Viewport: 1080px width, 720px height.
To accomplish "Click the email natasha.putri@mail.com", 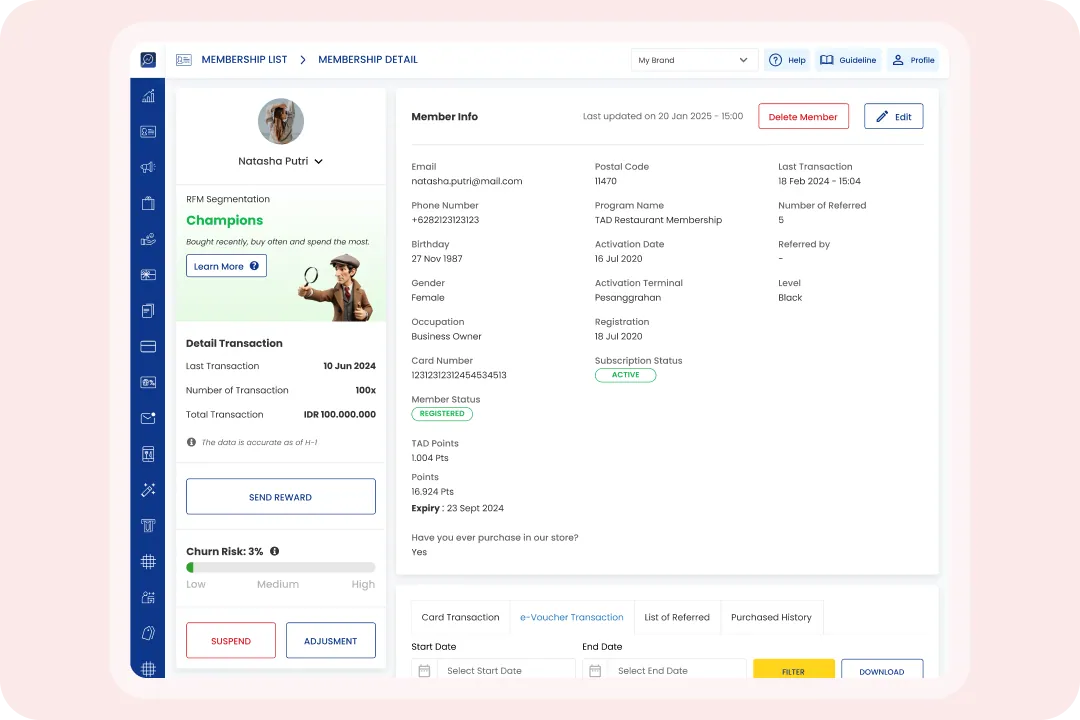I will 467,181.
